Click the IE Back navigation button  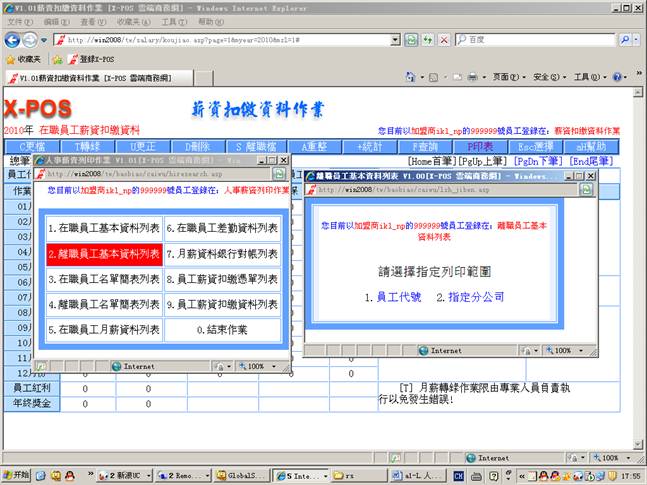pyautogui.click(x=12, y=40)
